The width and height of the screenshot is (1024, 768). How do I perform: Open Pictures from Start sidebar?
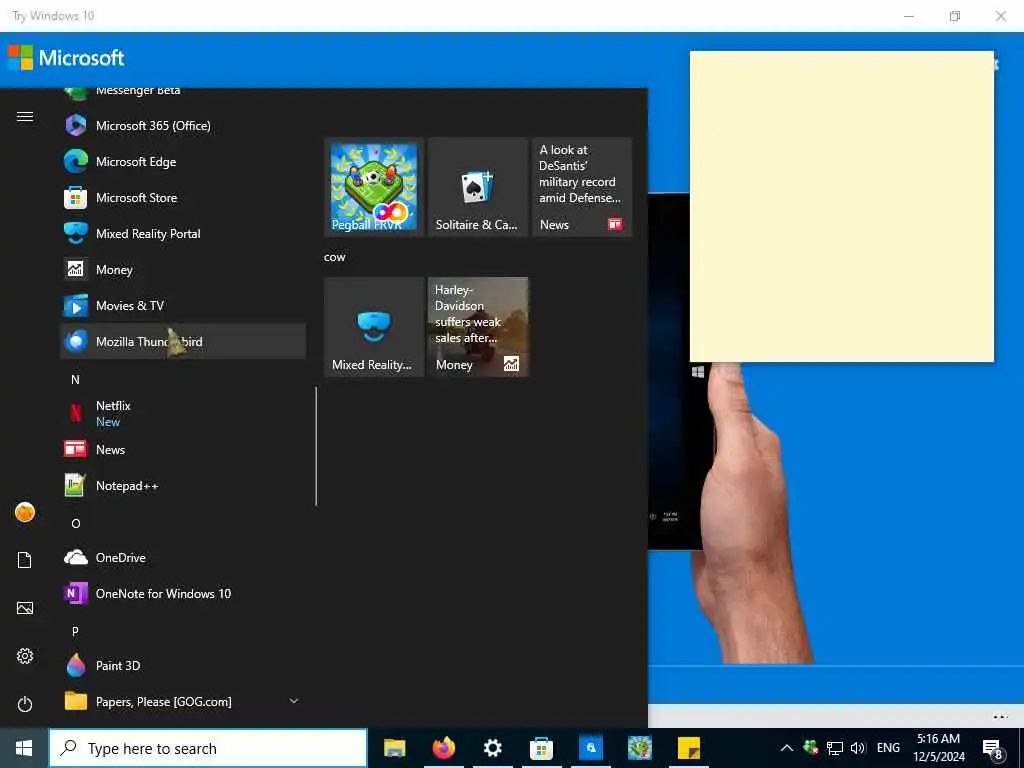point(25,608)
